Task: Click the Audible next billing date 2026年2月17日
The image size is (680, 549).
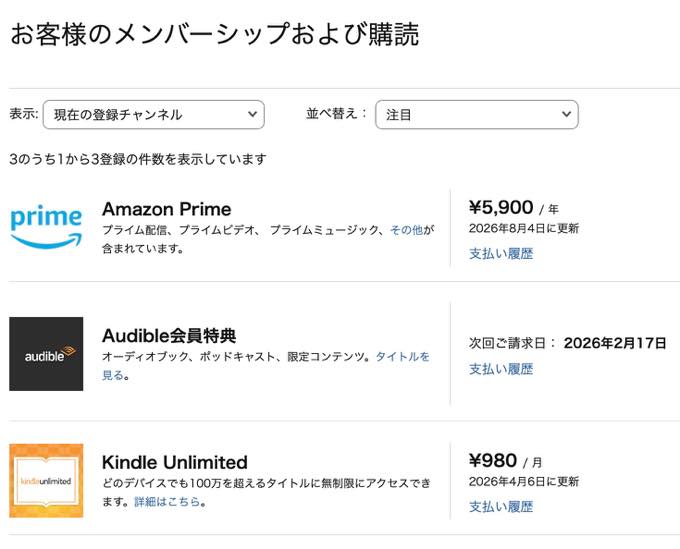Action: (614, 343)
